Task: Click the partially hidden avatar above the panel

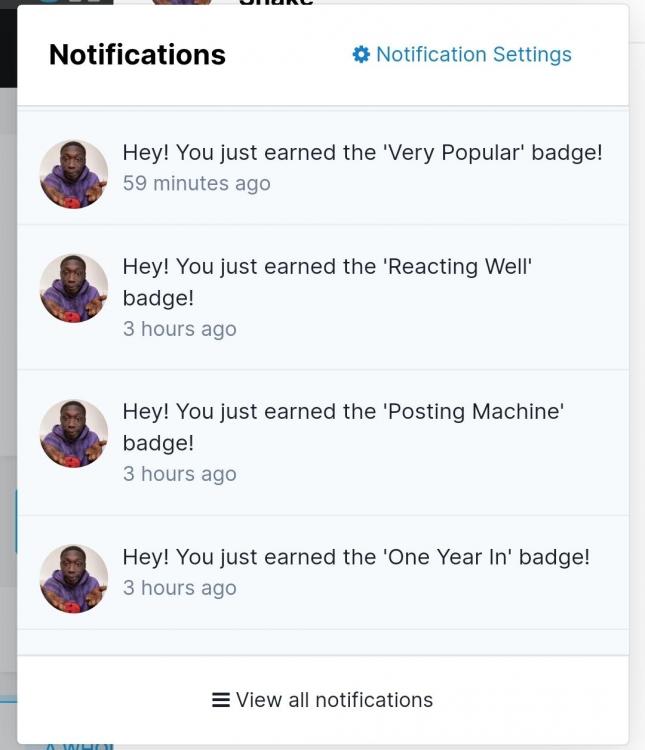Action: [x=181, y=3]
